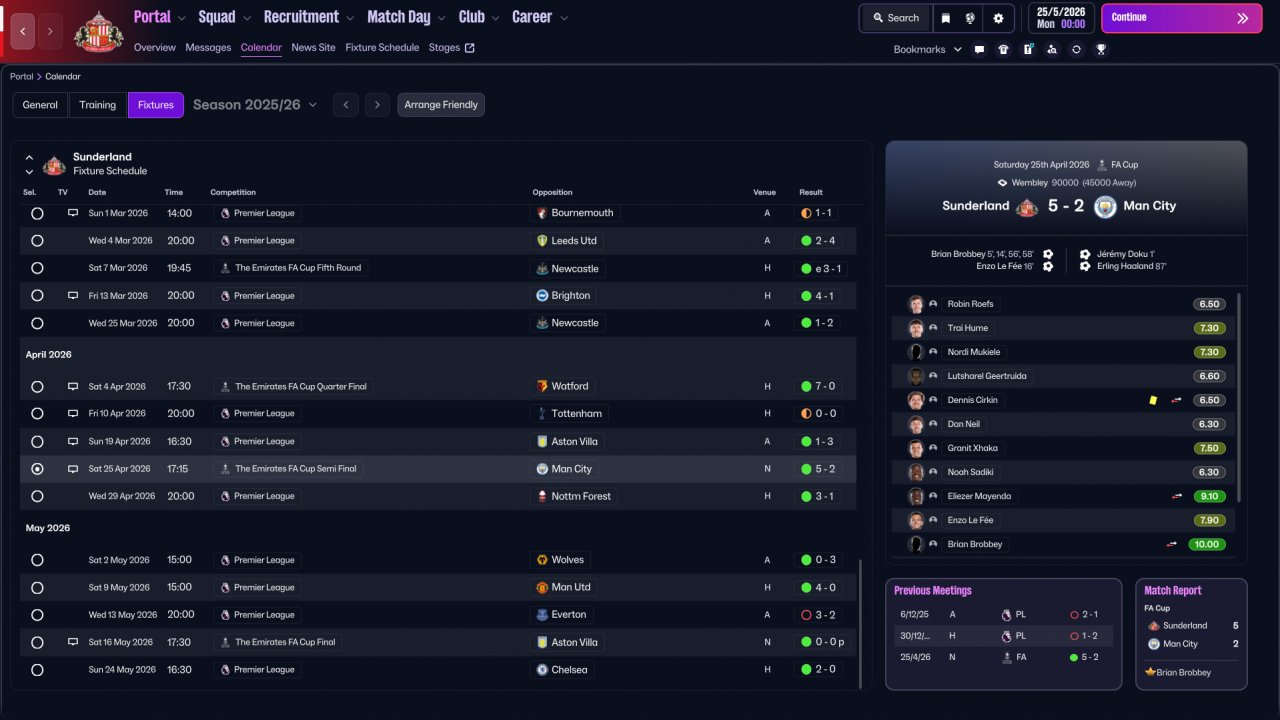Go back with the top navigation arrow
This screenshot has width=1280, height=720.
click(x=24, y=32)
